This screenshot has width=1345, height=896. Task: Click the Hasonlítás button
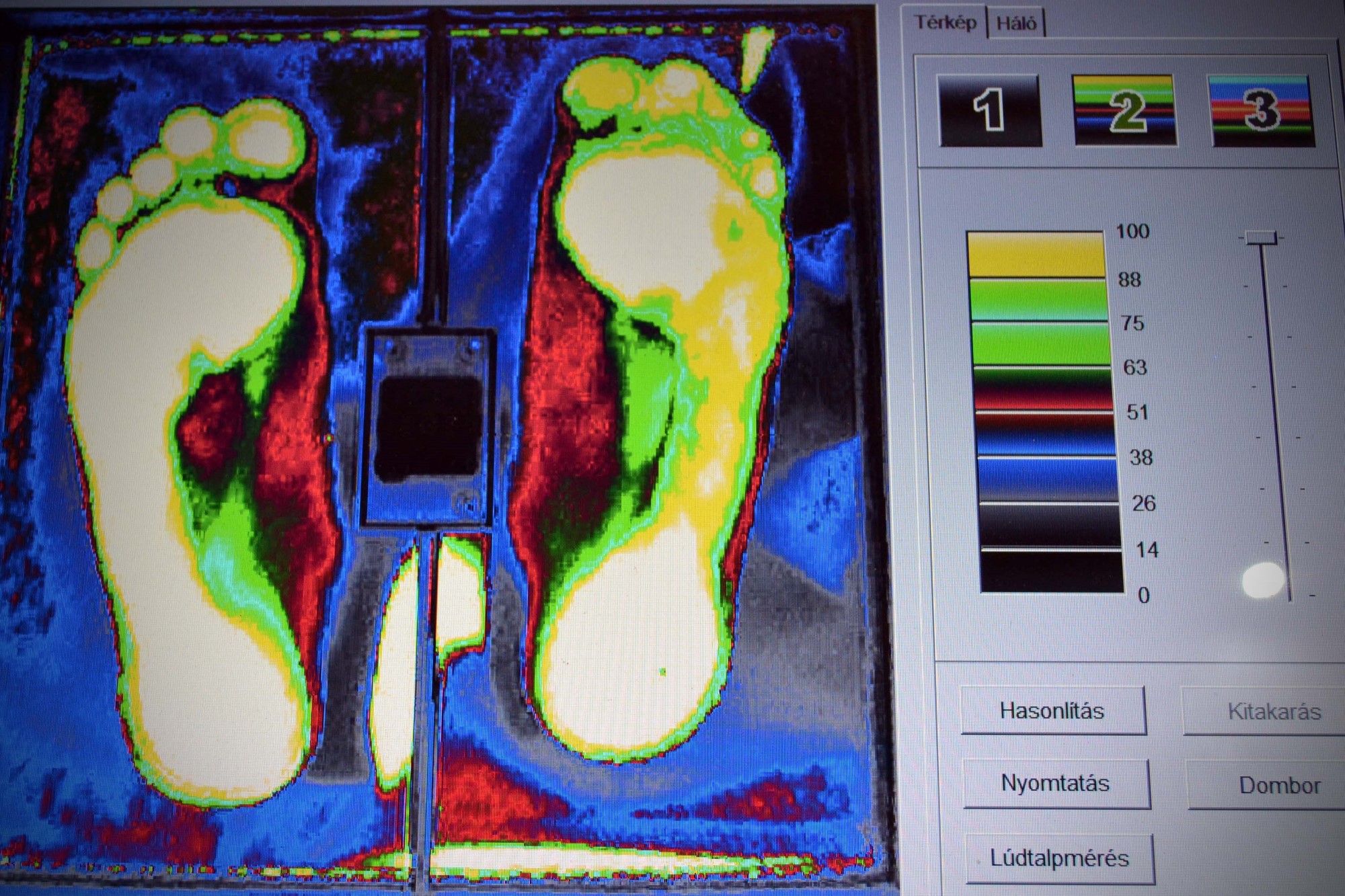(x=1052, y=710)
